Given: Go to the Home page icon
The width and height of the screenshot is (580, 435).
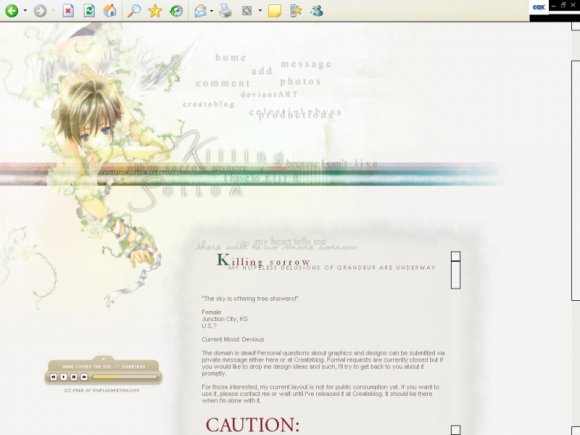Looking at the screenshot, I should pyautogui.click(x=110, y=10).
